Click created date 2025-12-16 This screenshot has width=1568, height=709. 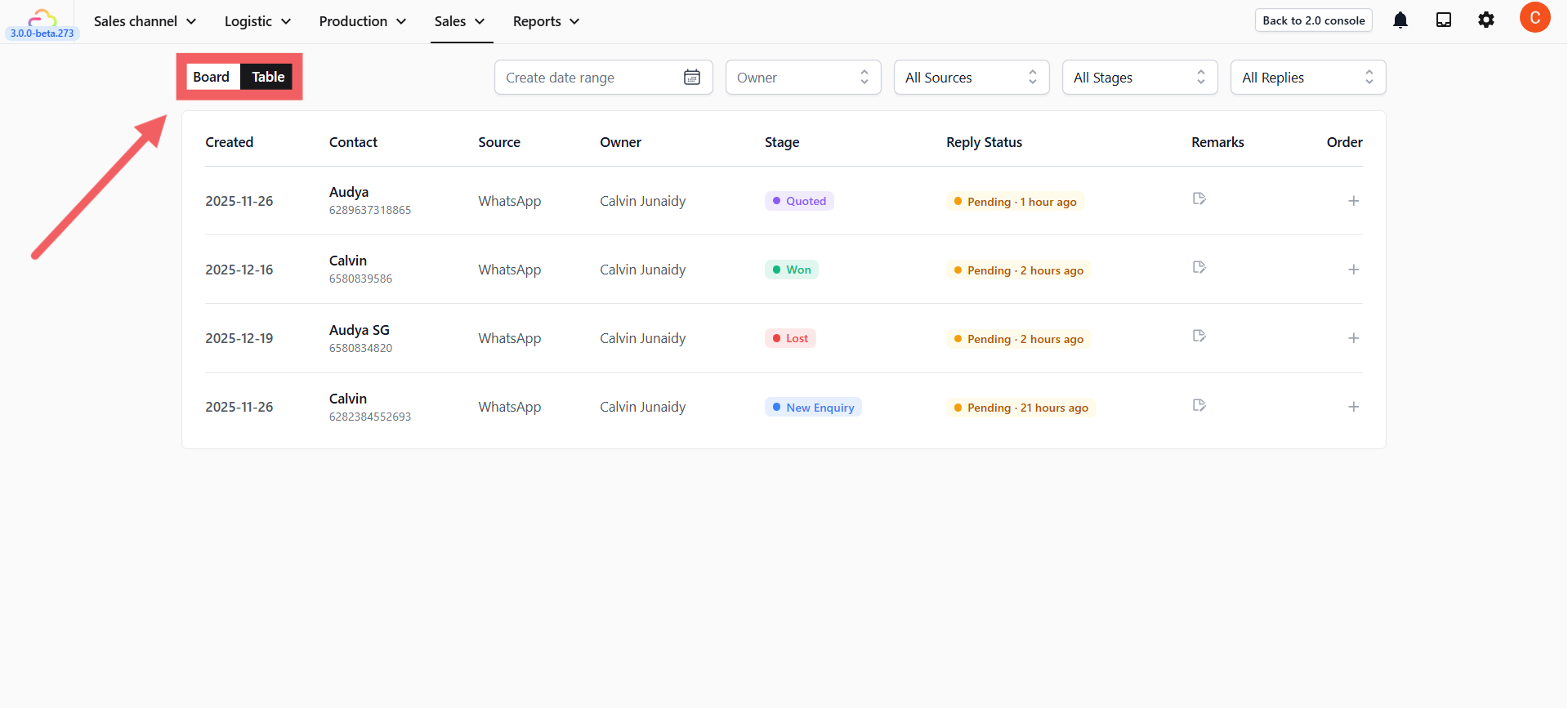[239, 270]
